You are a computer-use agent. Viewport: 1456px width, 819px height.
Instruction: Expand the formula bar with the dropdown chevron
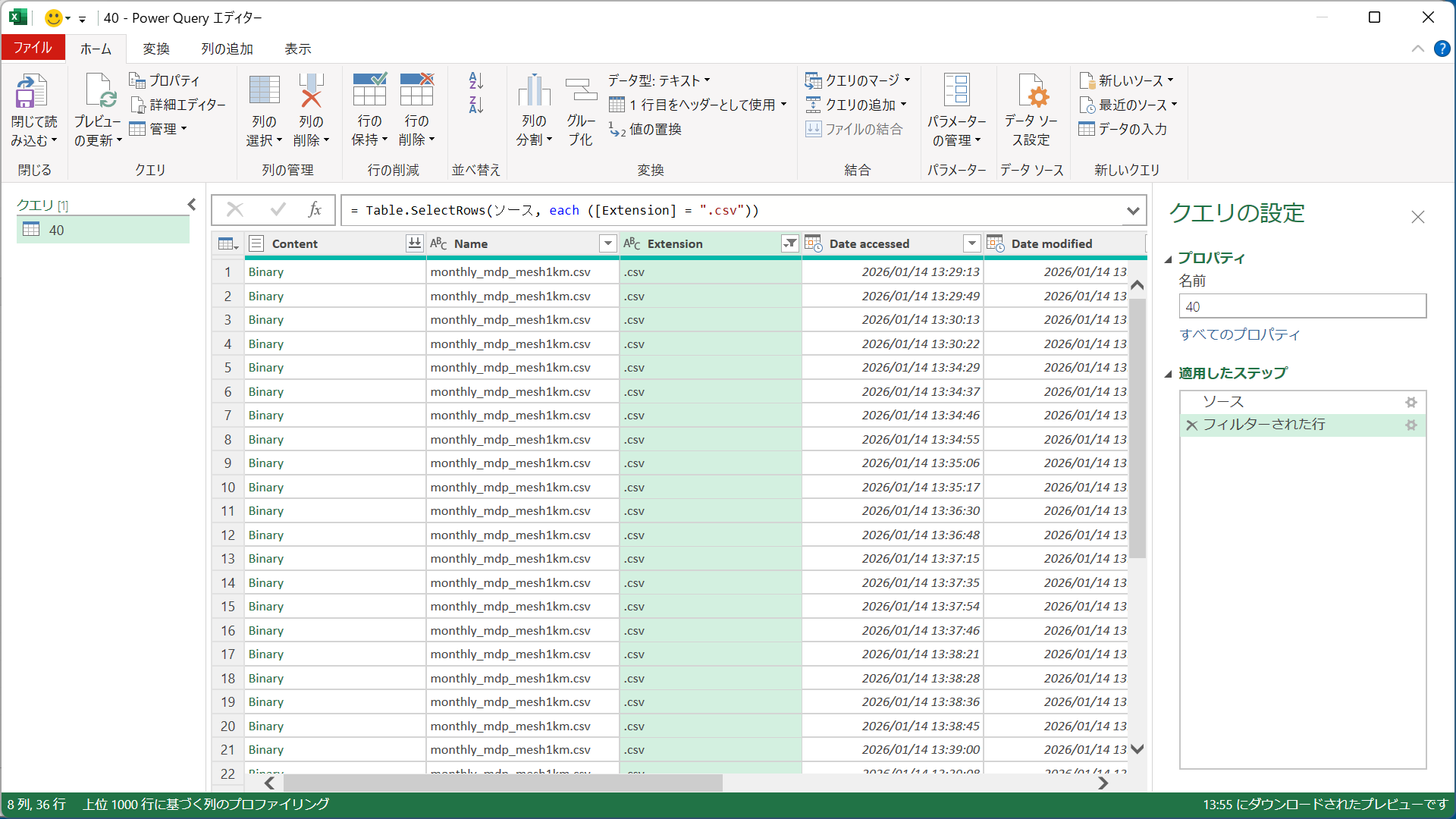1133,211
